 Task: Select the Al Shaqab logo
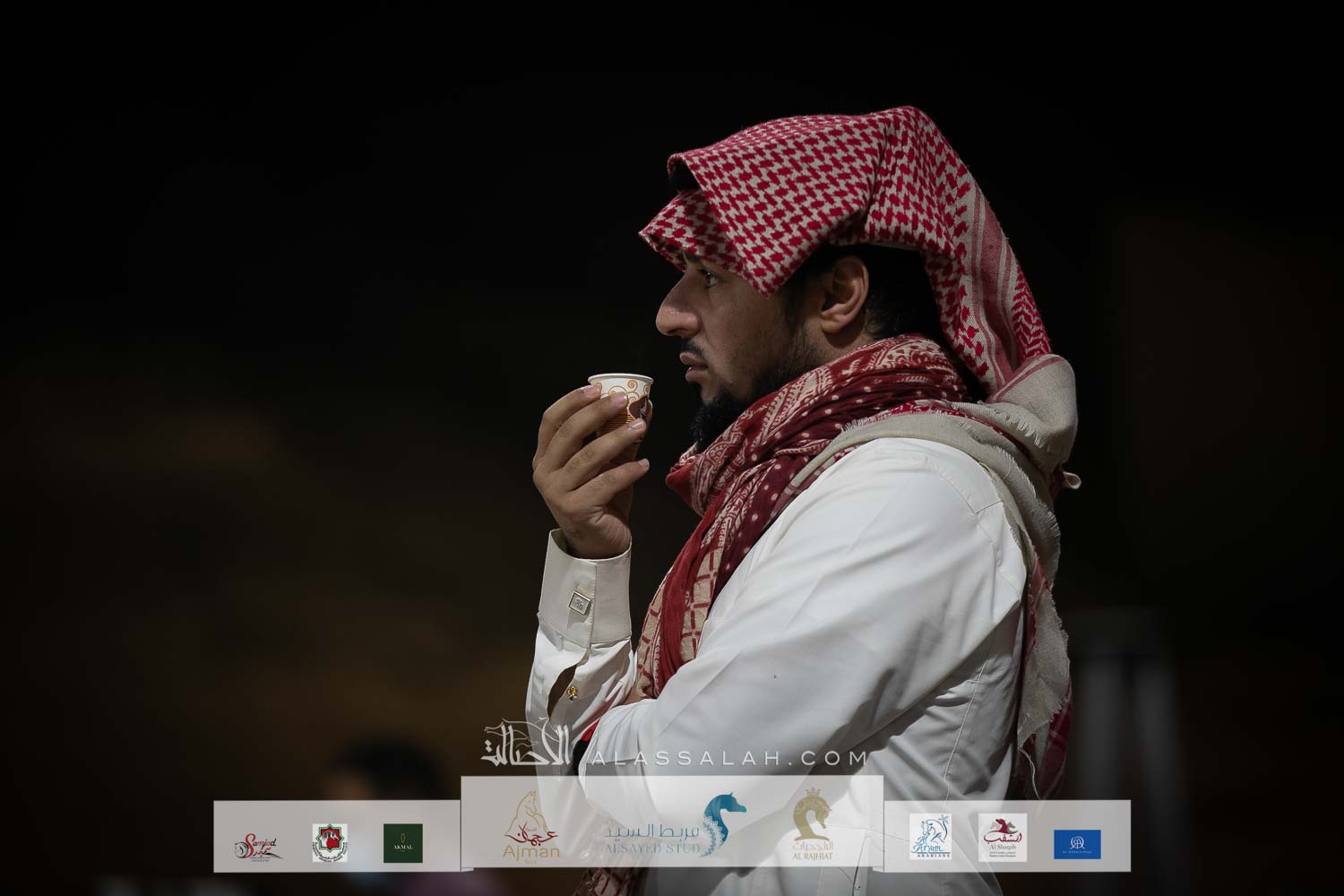click(1002, 838)
